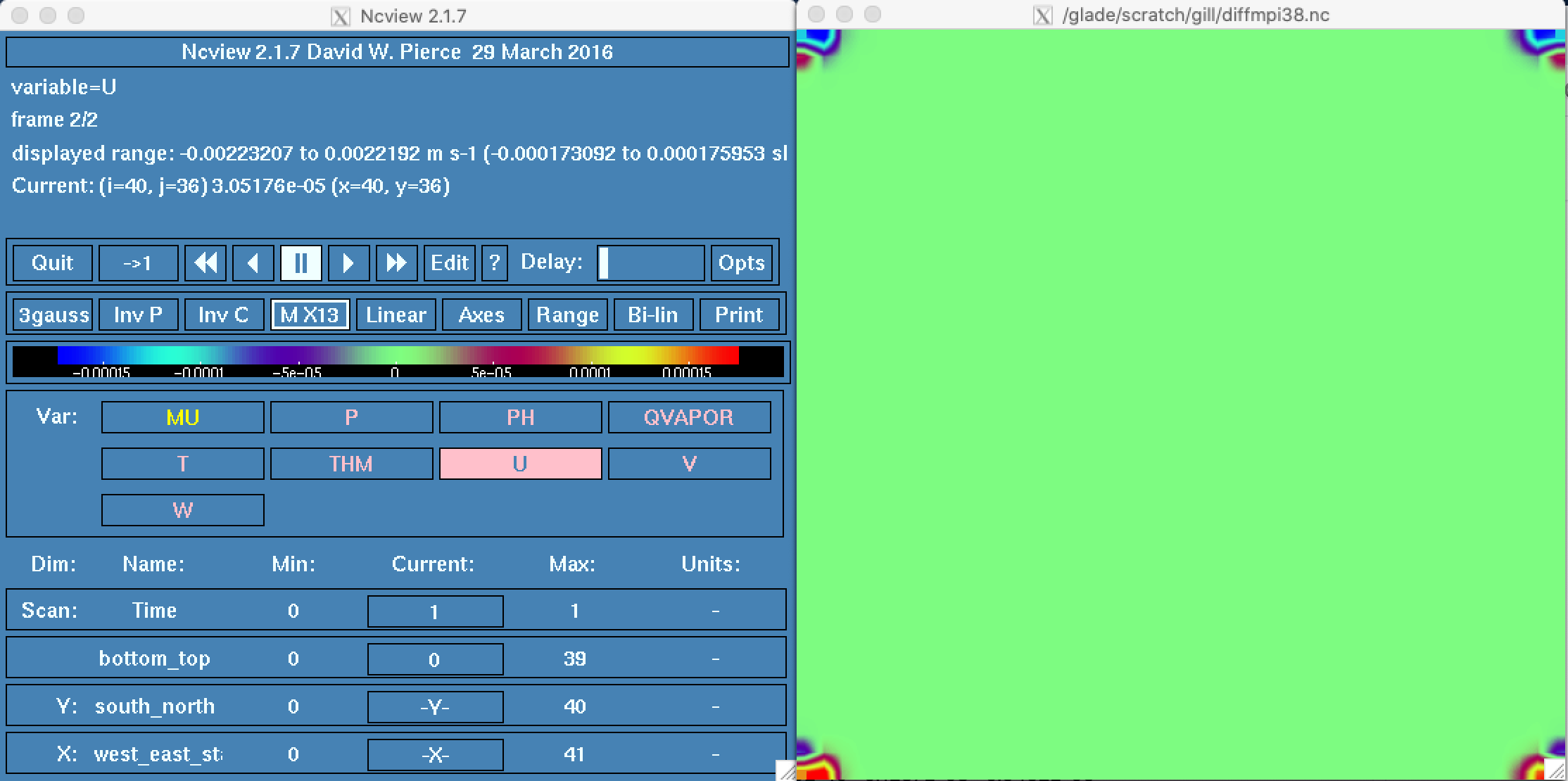Select the MU variable
Screen dimensions: 1568x781
point(183,417)
